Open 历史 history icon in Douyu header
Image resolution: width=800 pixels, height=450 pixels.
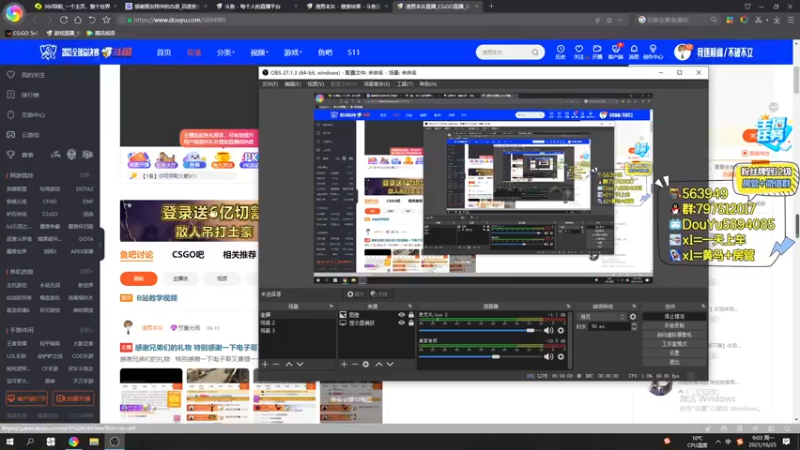pos(561,52)
